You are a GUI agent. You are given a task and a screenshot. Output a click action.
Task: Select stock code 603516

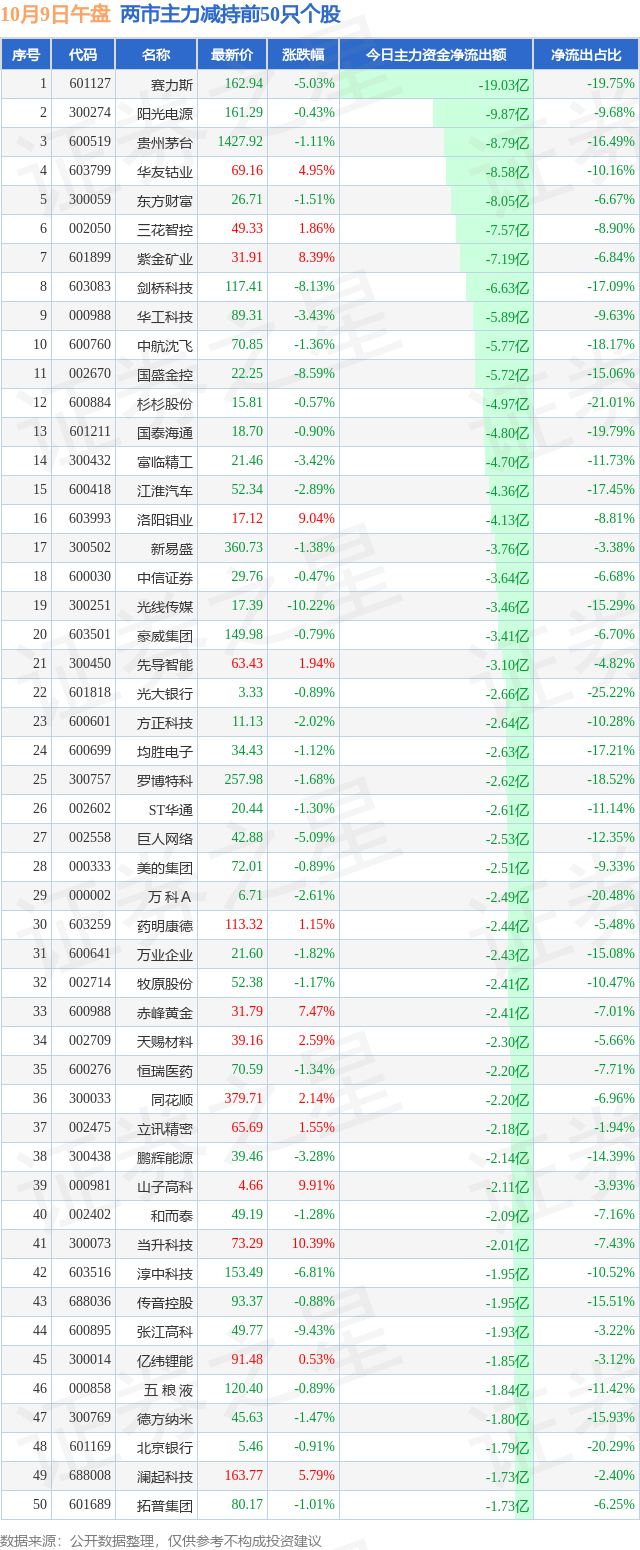[x=90, y=1273]
